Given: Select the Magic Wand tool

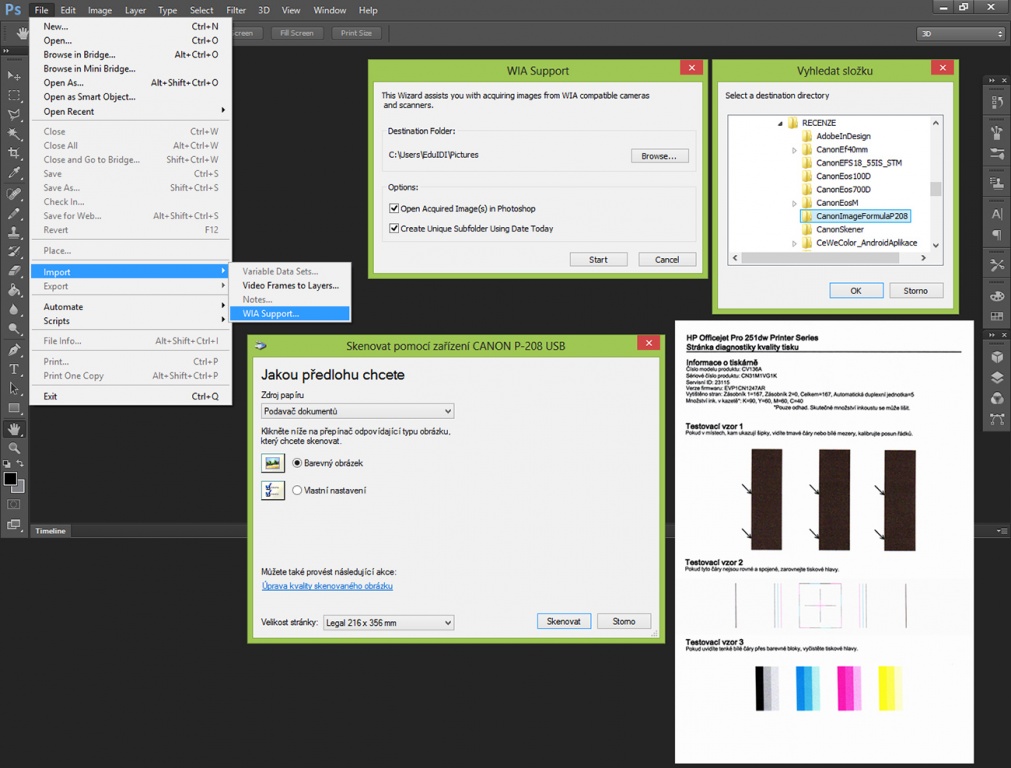Looking at the screenshot, I should 14,134.
